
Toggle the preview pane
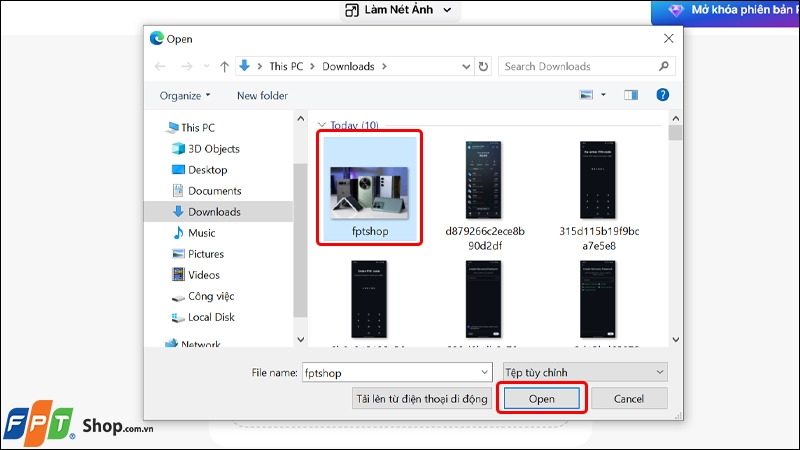631,95
